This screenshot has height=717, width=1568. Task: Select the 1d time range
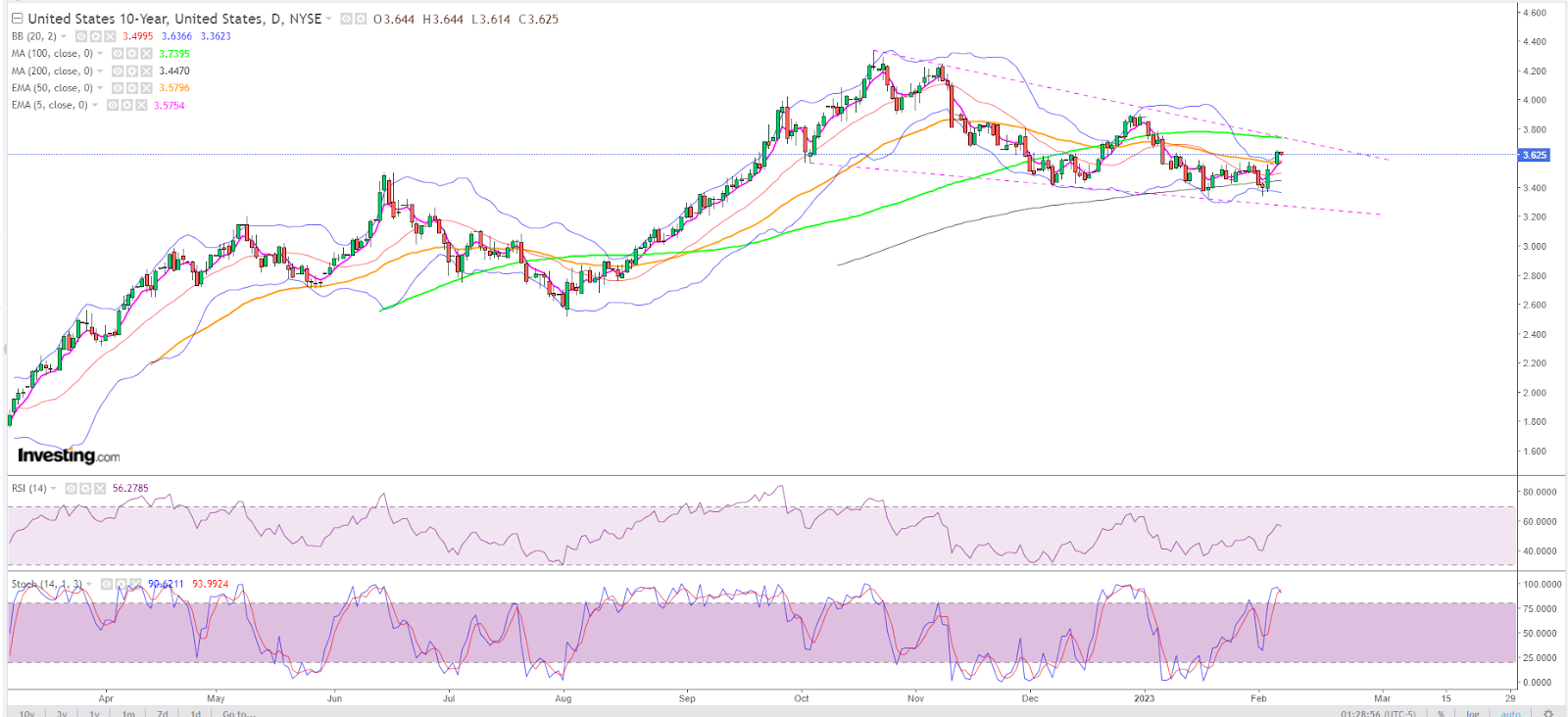(x=195, y=713)
